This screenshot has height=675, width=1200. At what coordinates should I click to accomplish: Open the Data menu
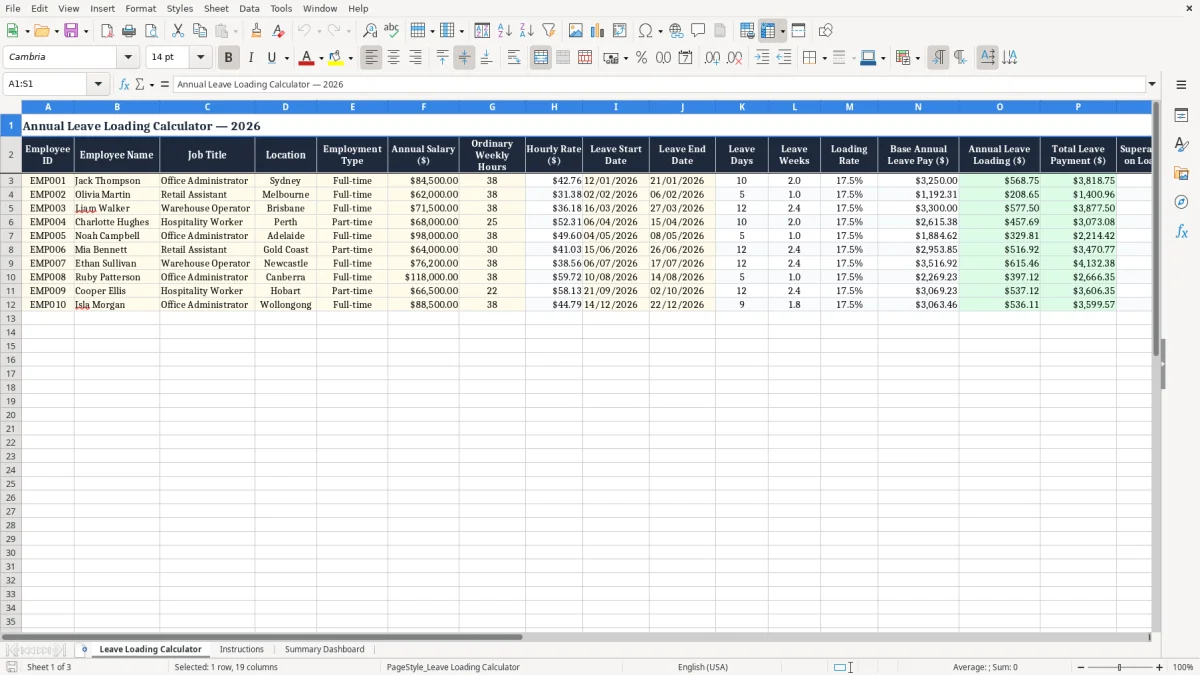249,8
